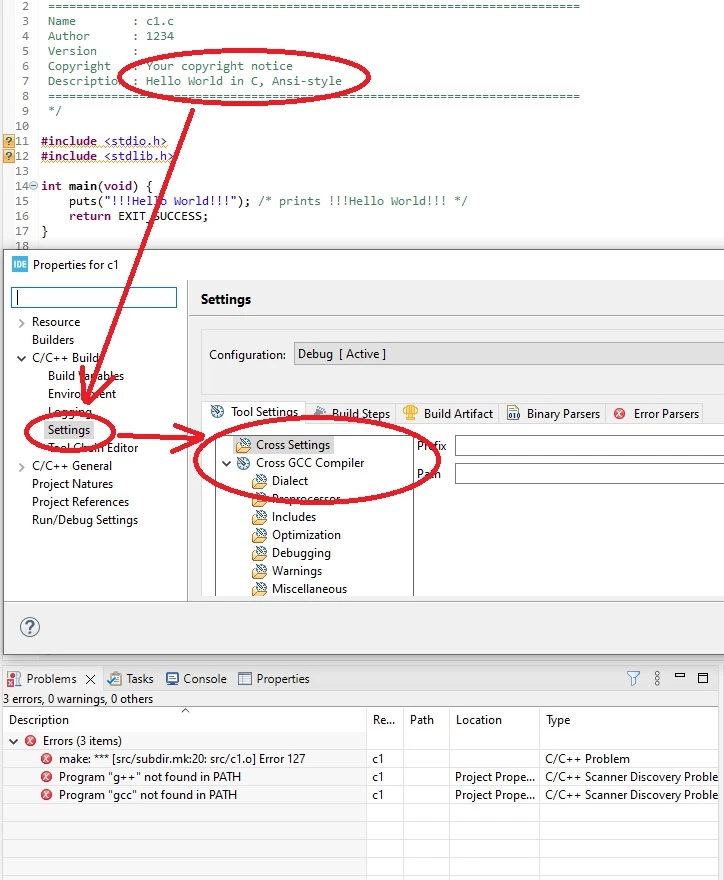
Task: Collapse the C/C++ Build tree node
Action: click(x=21, y=358)
